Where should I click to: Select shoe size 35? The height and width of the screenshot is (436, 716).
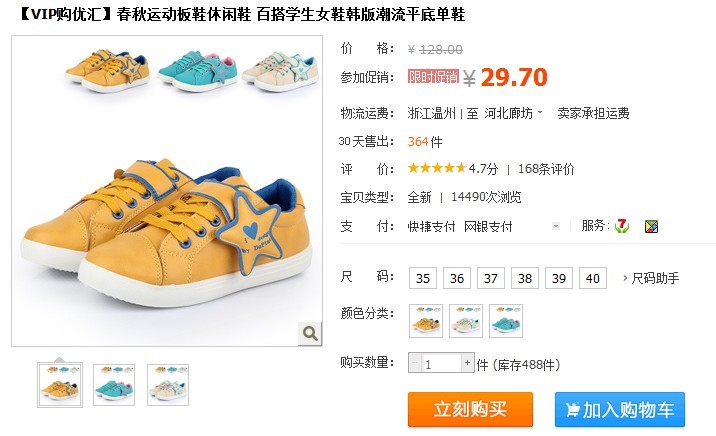click(x=423, y=278)
